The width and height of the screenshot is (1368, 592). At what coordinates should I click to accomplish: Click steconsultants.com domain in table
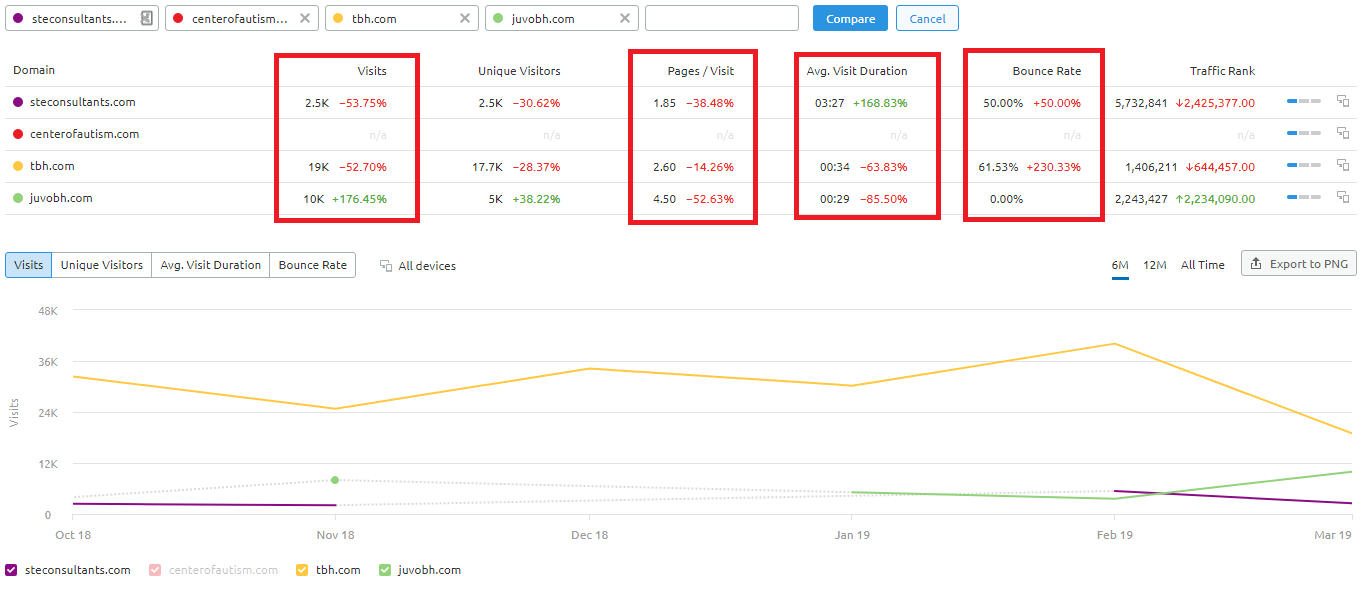tap(82, 102)
